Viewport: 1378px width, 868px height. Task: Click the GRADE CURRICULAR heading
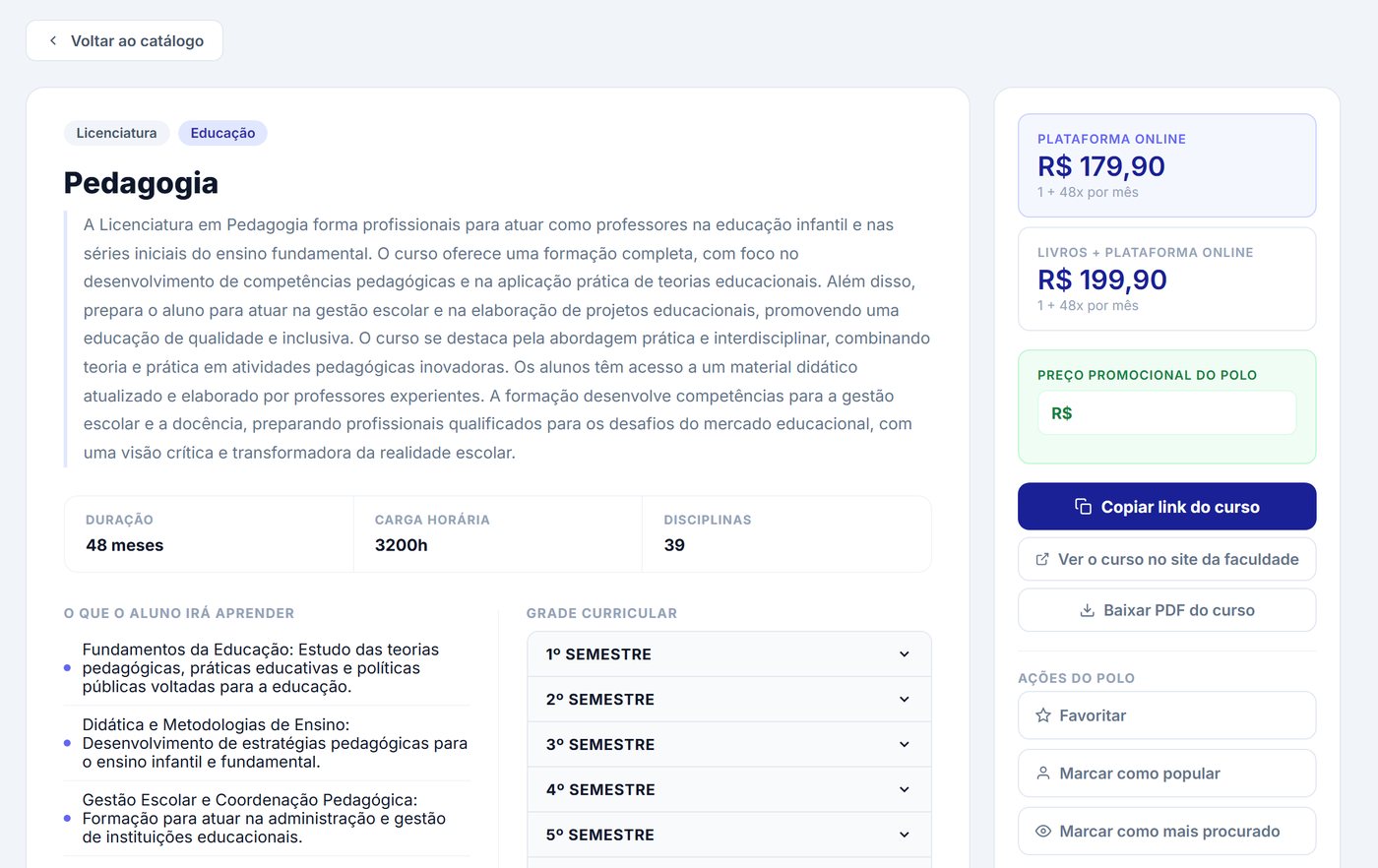pos(601,613)
